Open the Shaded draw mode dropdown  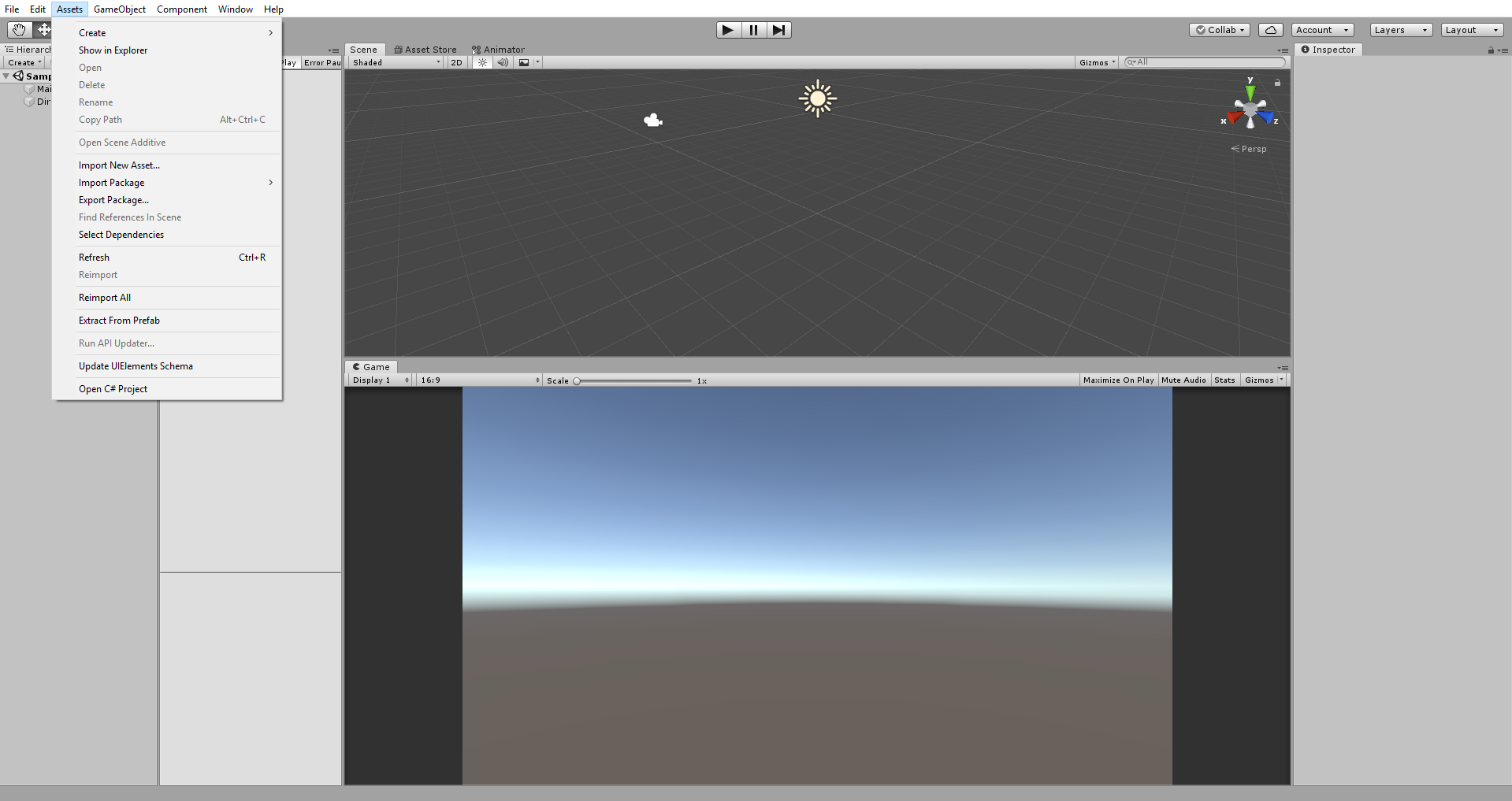point(396,62)
